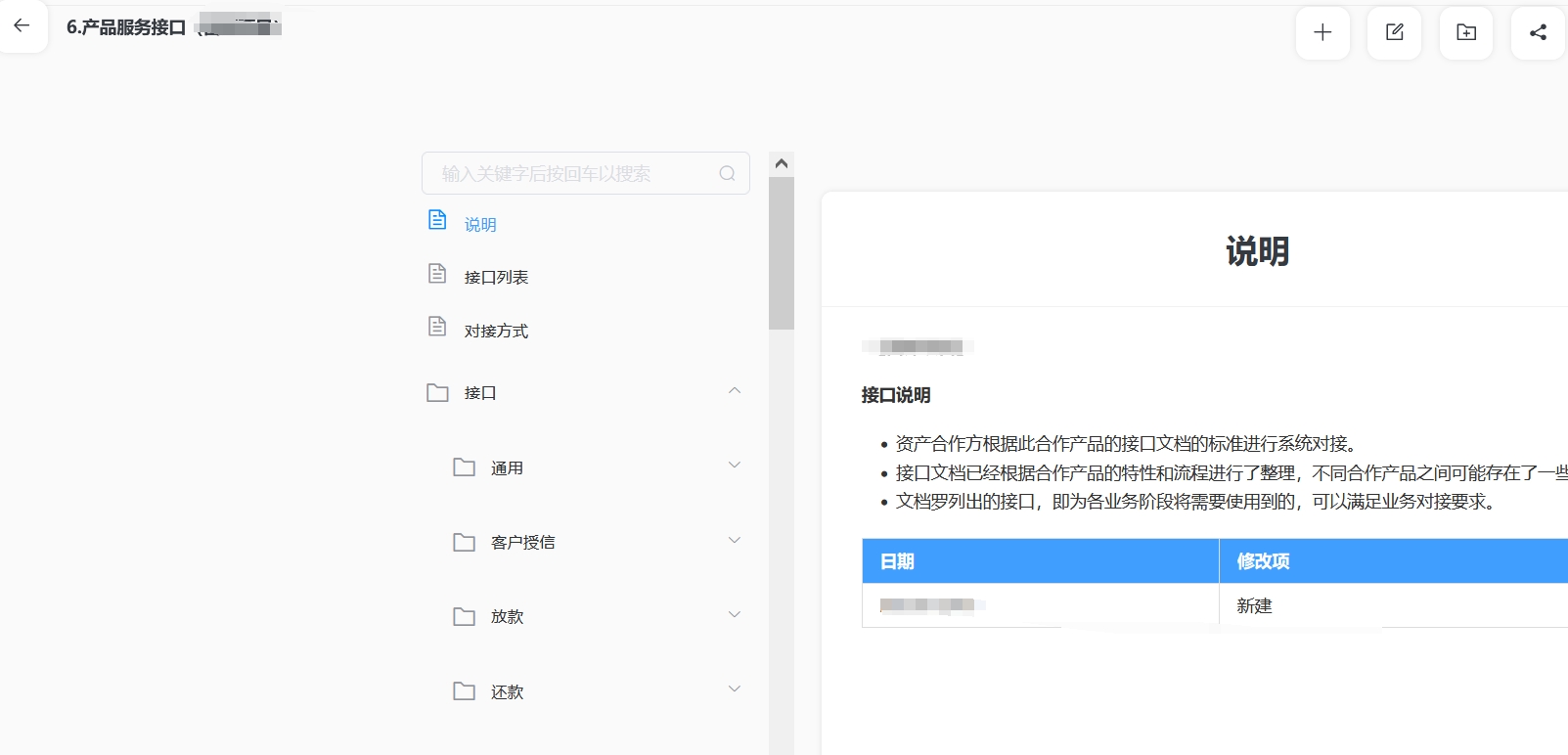Expand the 客户授信 folder chevron
Screen dimensions: 1568x755
(x=735, y=540)
